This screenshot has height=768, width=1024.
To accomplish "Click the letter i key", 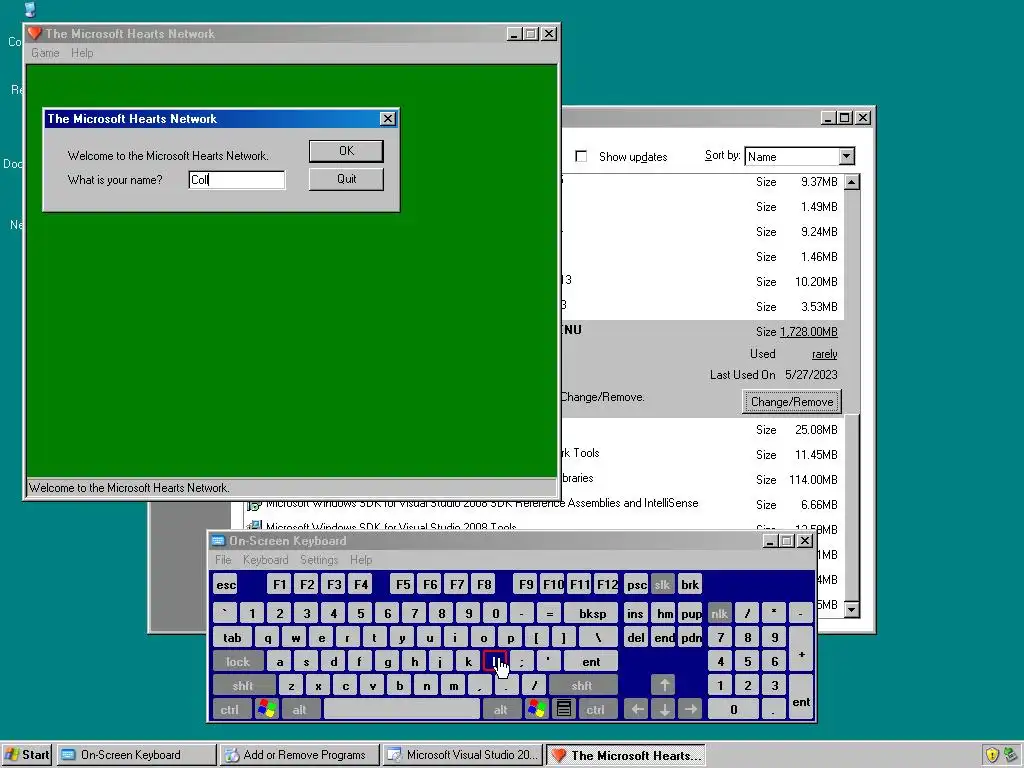I will [x=456, y=637].
